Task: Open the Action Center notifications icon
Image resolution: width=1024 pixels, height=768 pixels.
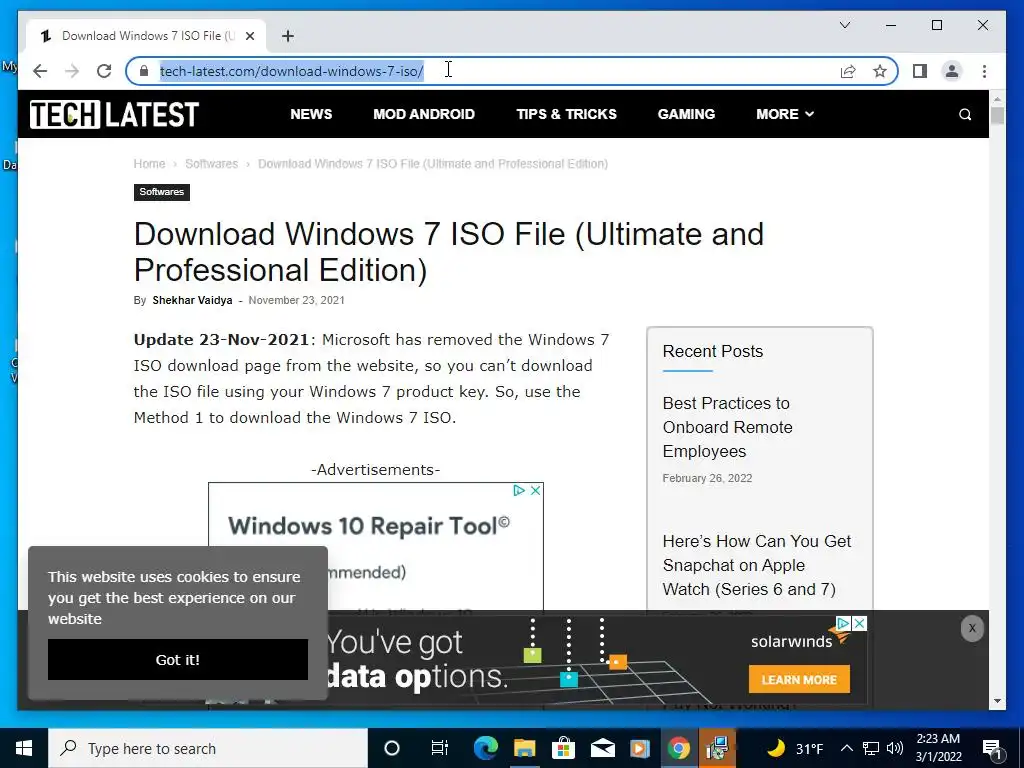Action: 993,749
